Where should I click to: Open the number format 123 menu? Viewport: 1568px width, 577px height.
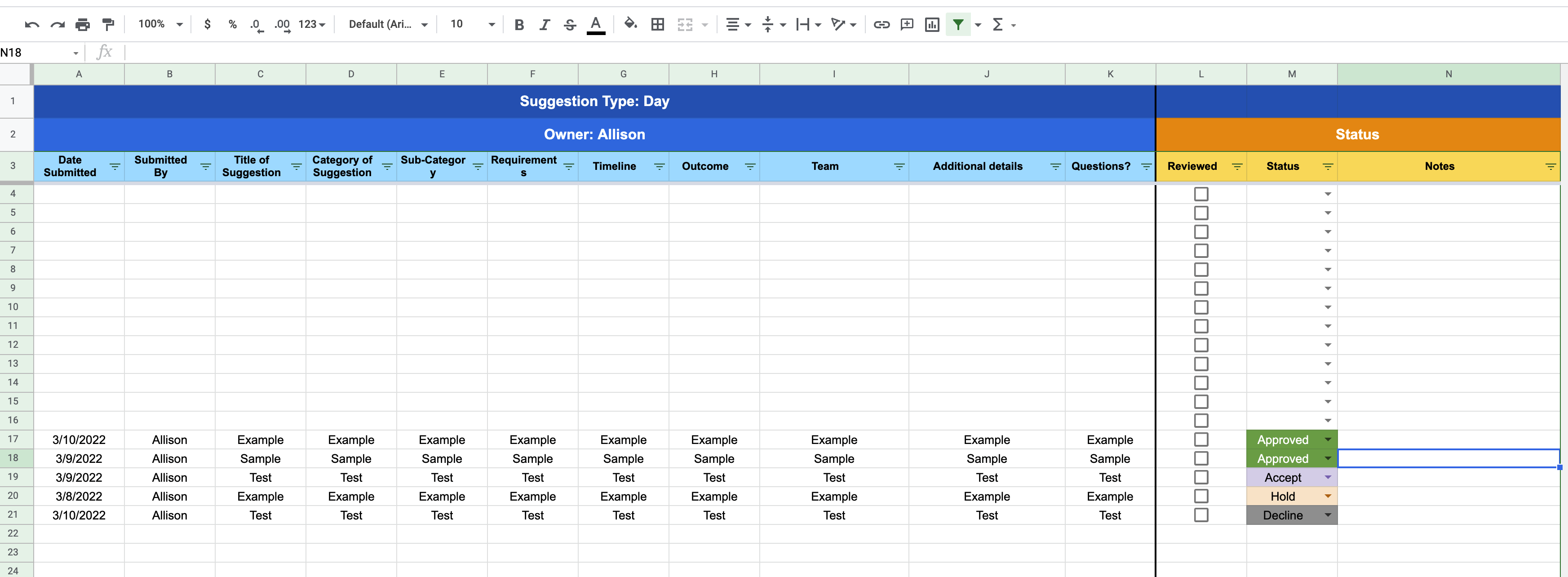pyautogui.click(x=312, y=24)
